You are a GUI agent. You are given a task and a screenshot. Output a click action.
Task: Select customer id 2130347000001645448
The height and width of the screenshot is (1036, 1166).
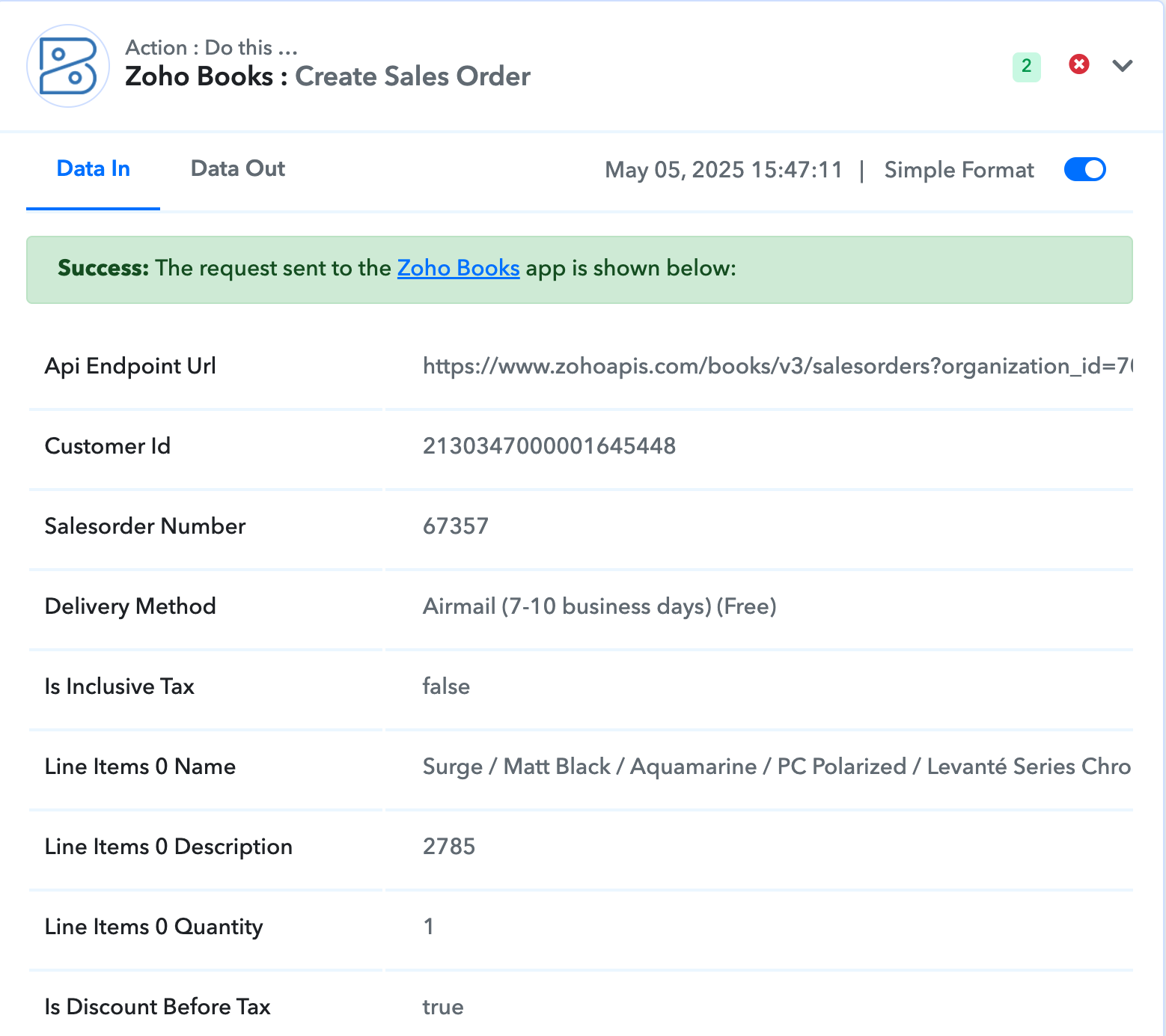click(x=549, y=446)
